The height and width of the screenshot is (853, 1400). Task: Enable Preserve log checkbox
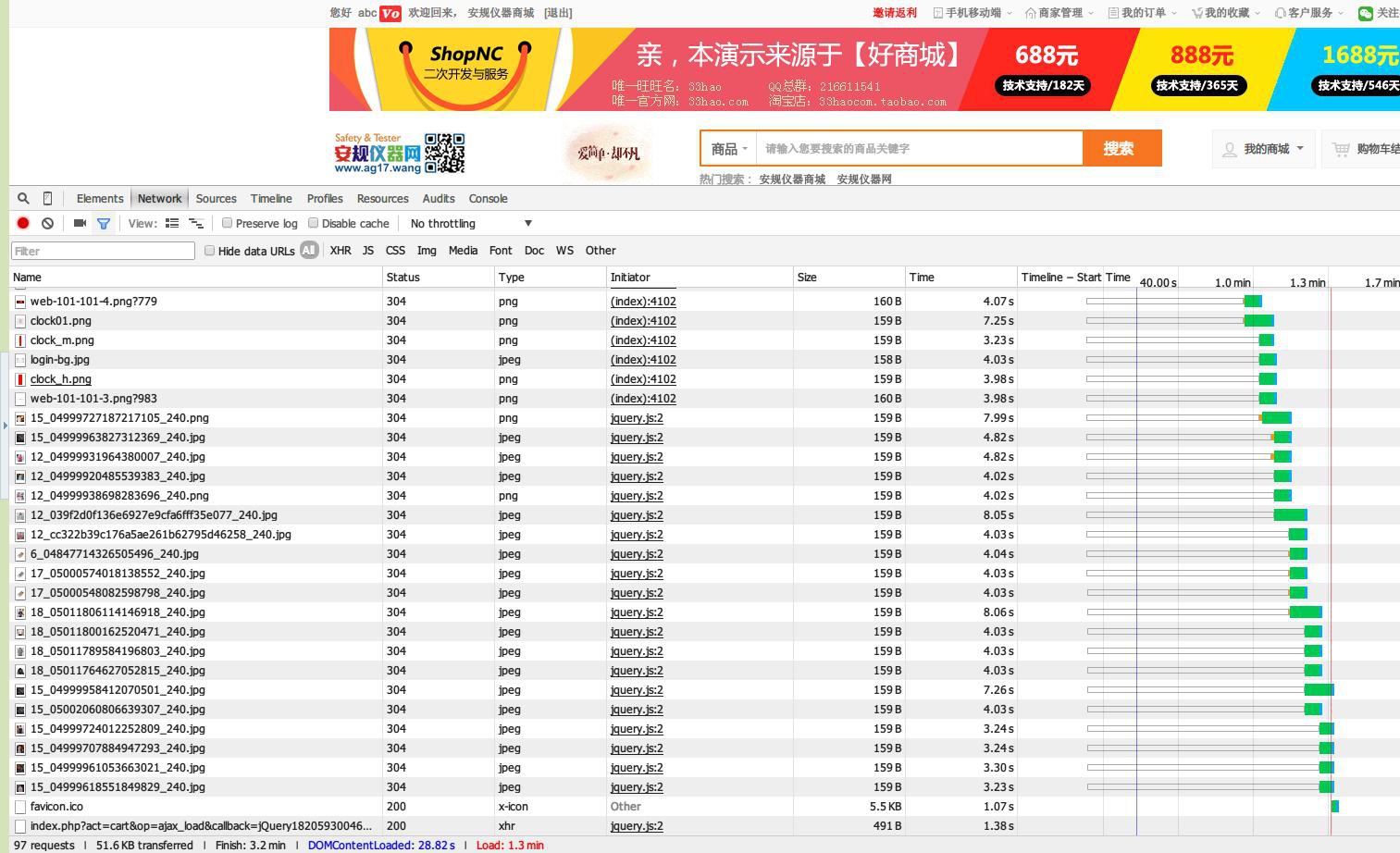click(227, 223)
